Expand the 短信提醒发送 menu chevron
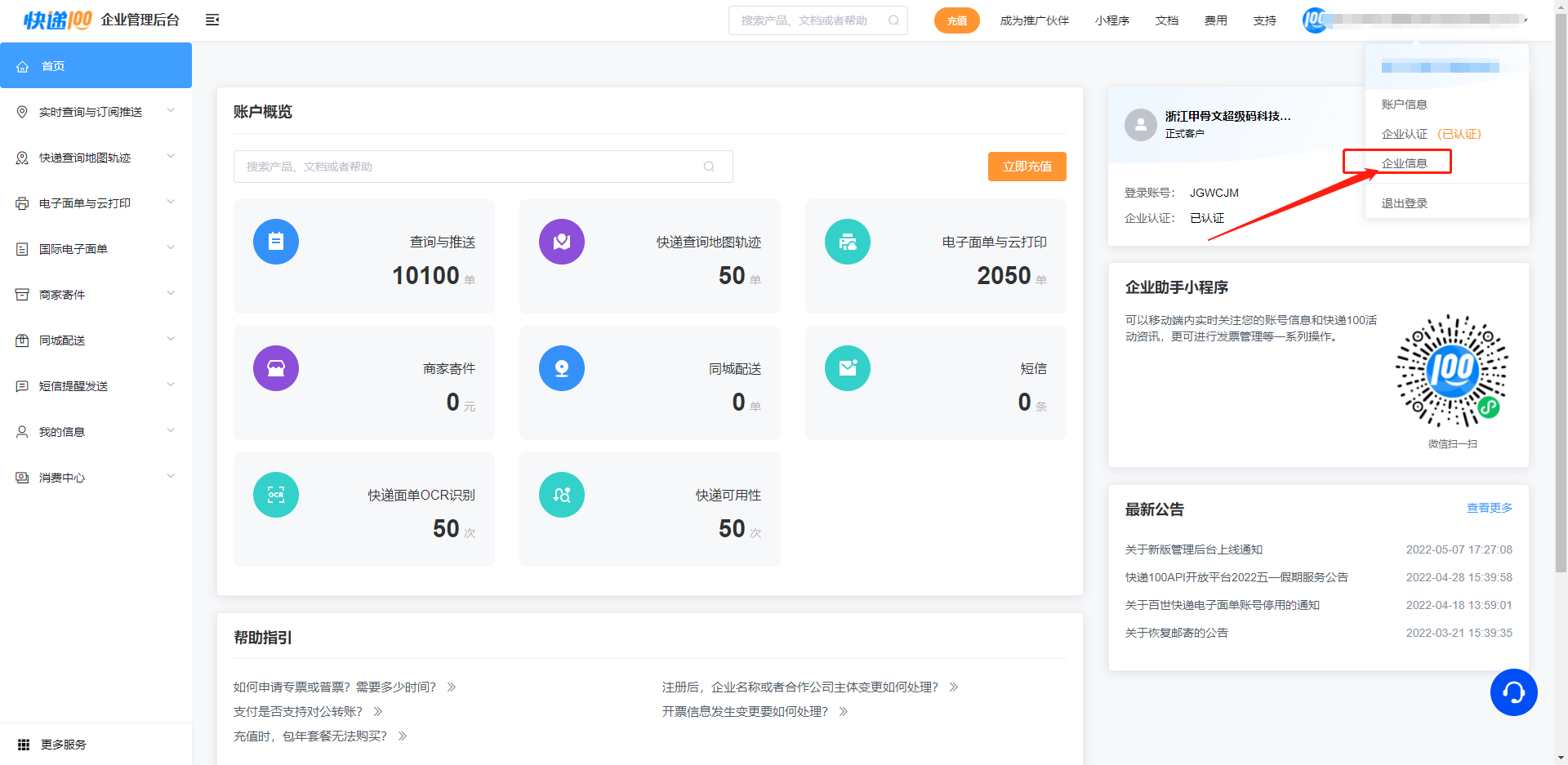Viewport: 1568px width, 765px height. pos(171,385)
